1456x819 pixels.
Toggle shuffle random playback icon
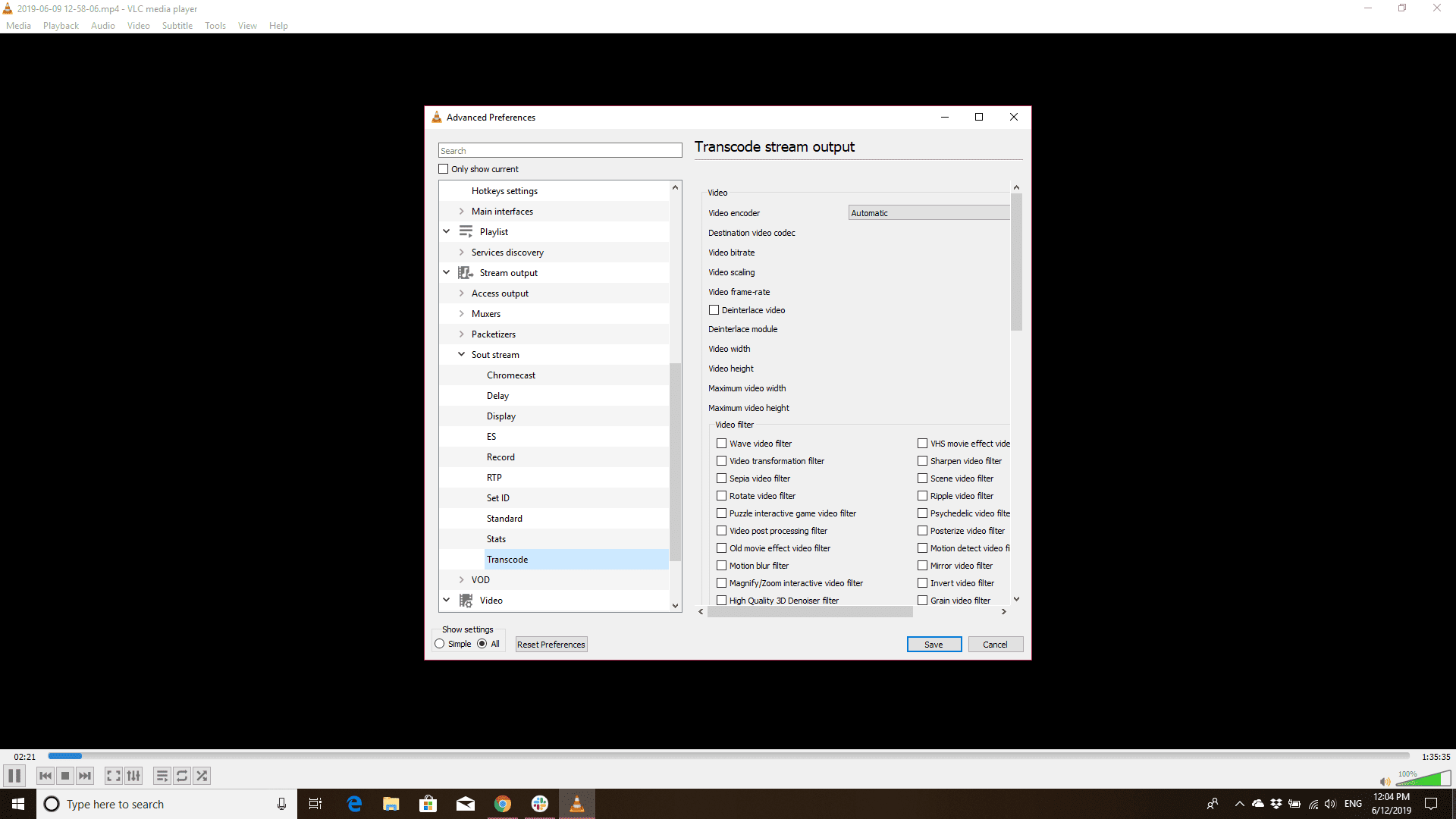click(202, 776)
